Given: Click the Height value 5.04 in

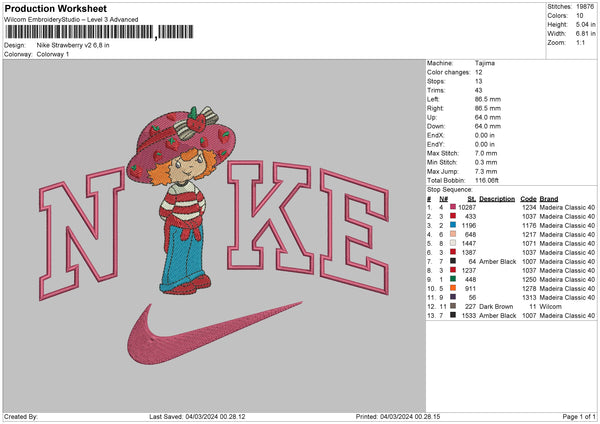Looking at the screenshot, I should click(x=585, y=24).
